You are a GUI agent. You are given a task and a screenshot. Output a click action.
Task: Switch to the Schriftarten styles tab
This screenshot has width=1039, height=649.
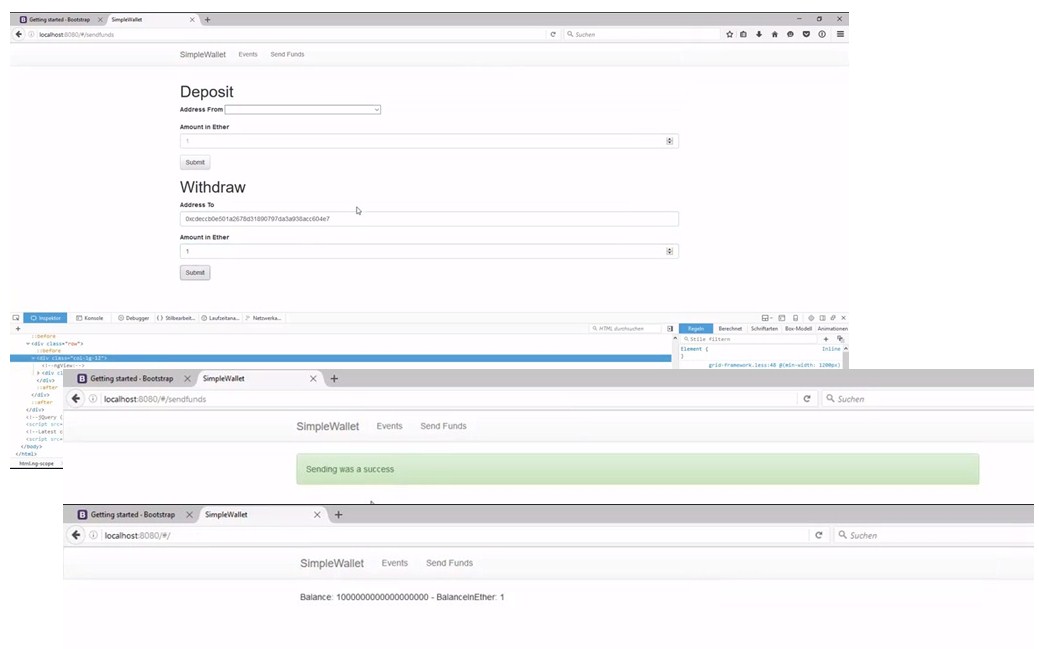tap(764, 329)
